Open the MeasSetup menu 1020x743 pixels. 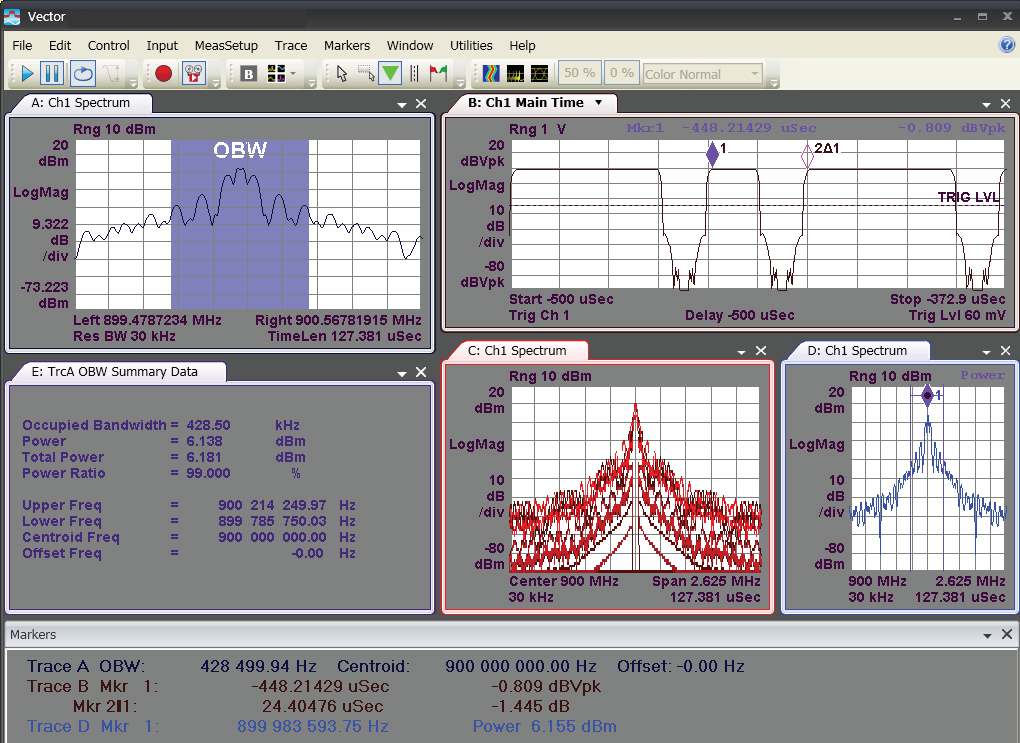tap(226, 45)
